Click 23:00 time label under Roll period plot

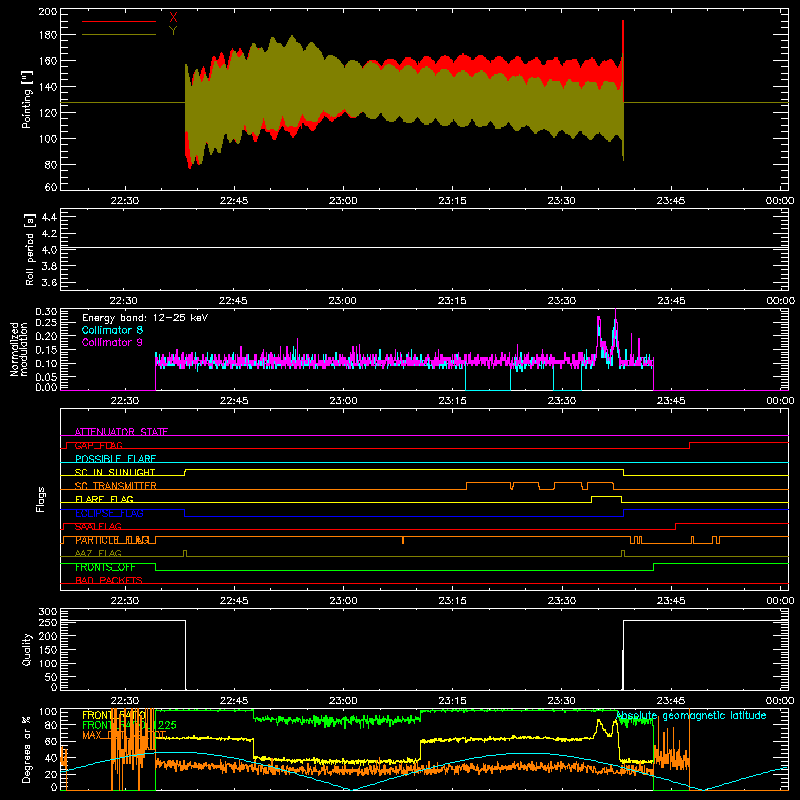(x=343, y=301)
